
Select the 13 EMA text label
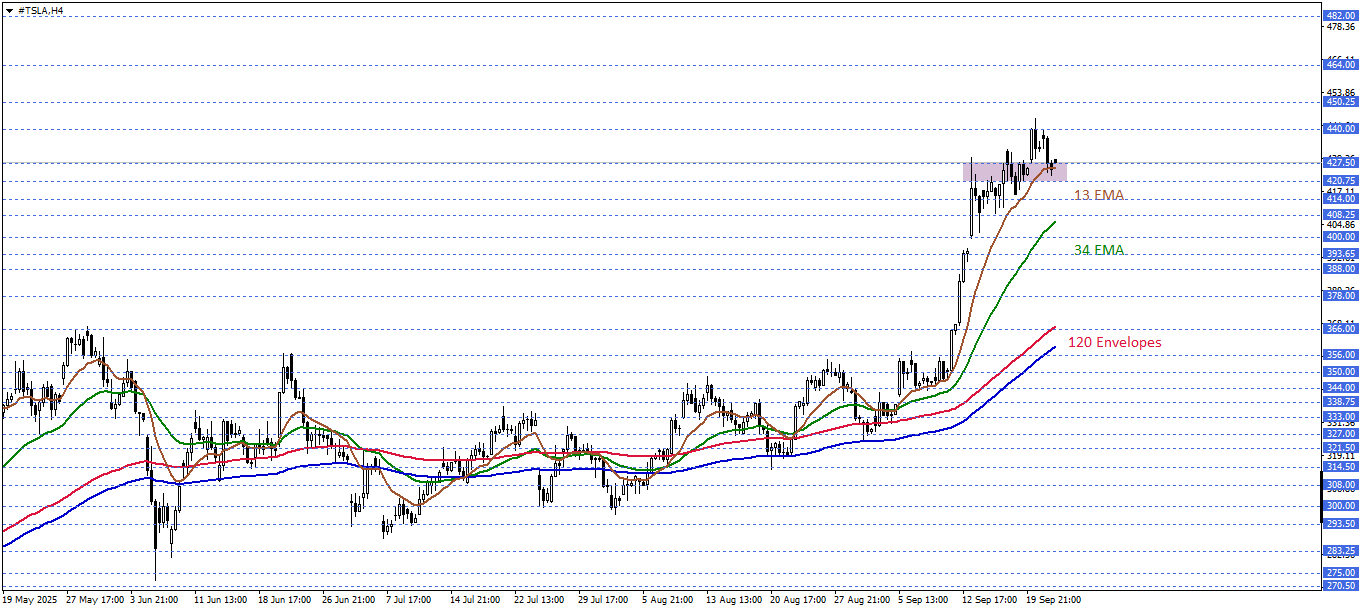pyautogui.click(x=1098, y=195)
